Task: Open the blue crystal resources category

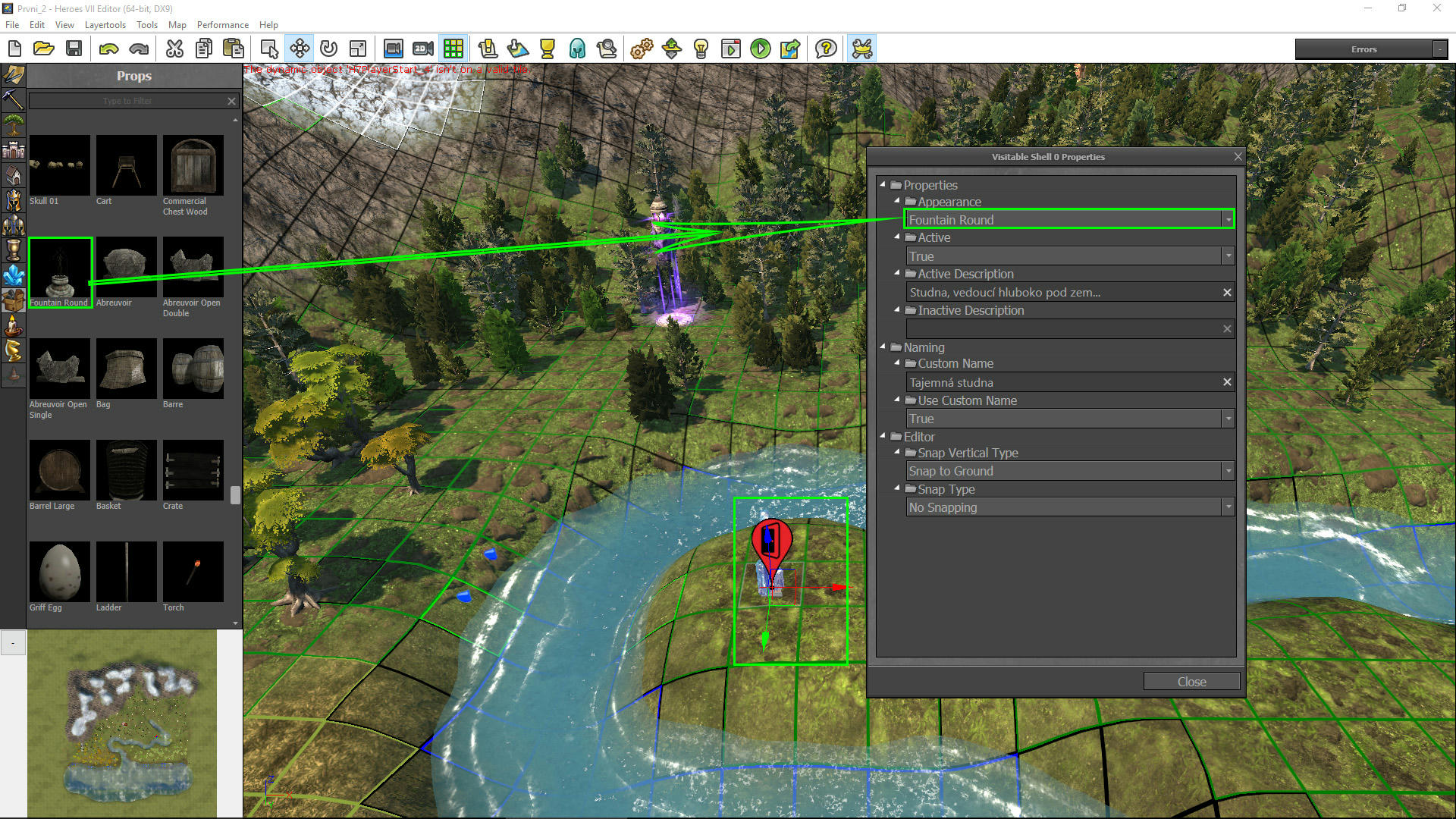Action: pyautogui.click(x=14, y=275)
